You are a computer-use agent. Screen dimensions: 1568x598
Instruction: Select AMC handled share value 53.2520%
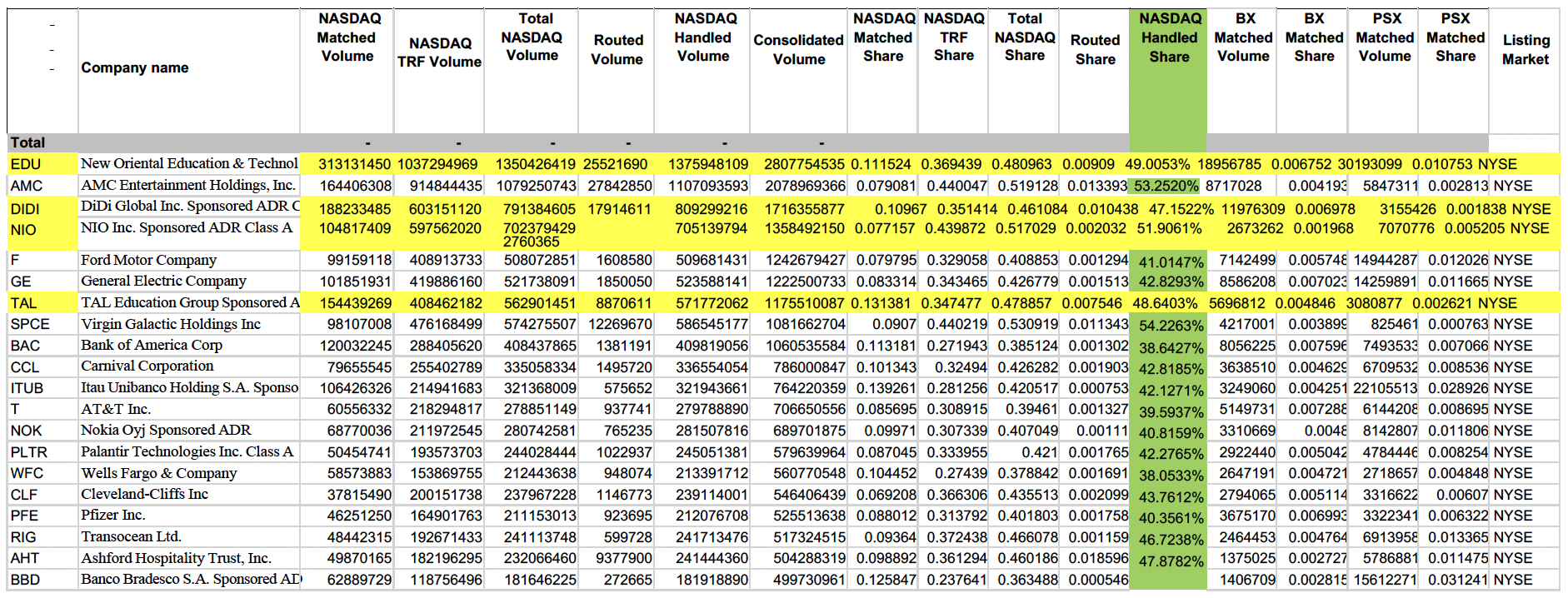click(x=1166, y=186)
